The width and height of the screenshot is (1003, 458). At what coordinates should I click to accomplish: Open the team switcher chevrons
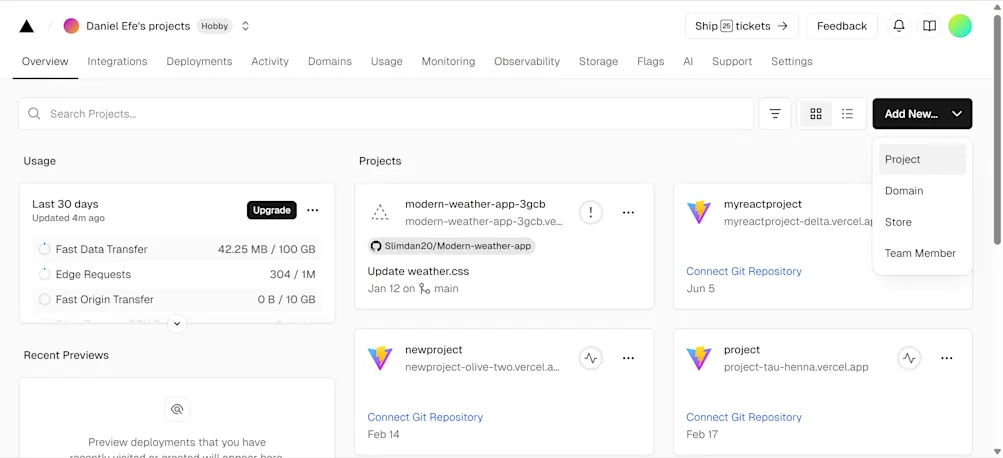pyautogui.click(x=245, y=26)
